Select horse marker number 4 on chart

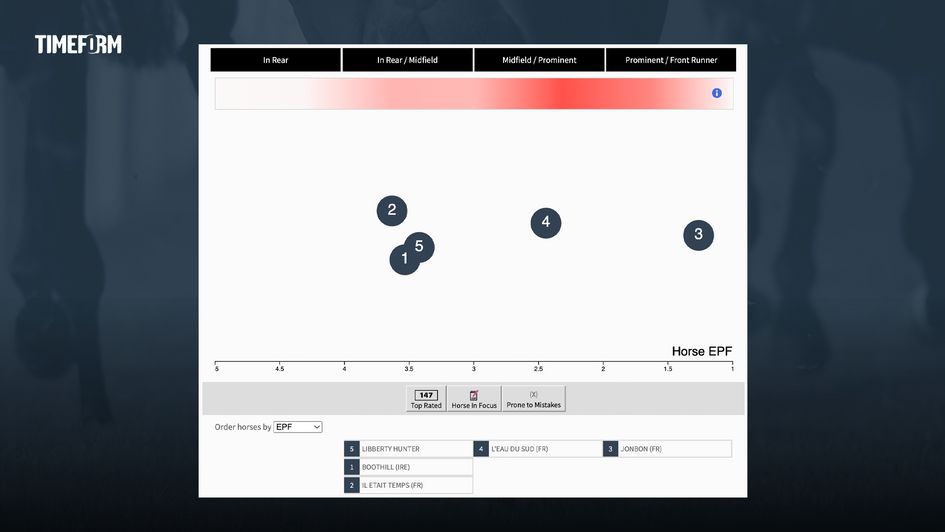[x=545, y=222]
